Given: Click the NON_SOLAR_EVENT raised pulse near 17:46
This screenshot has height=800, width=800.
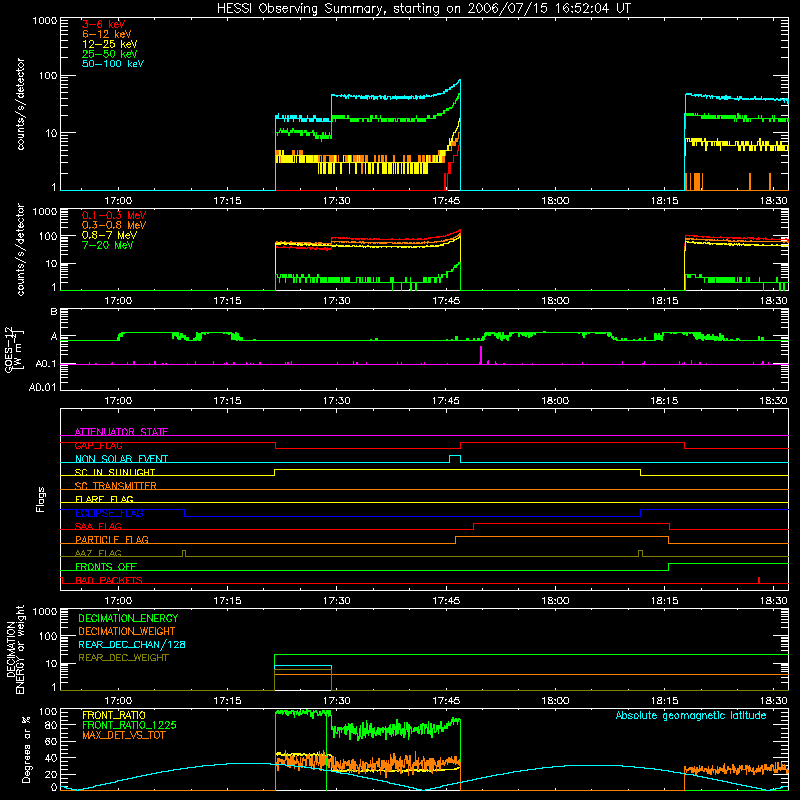Looking at the screenshot, I should pyautogui.click(x=455, y=457).
